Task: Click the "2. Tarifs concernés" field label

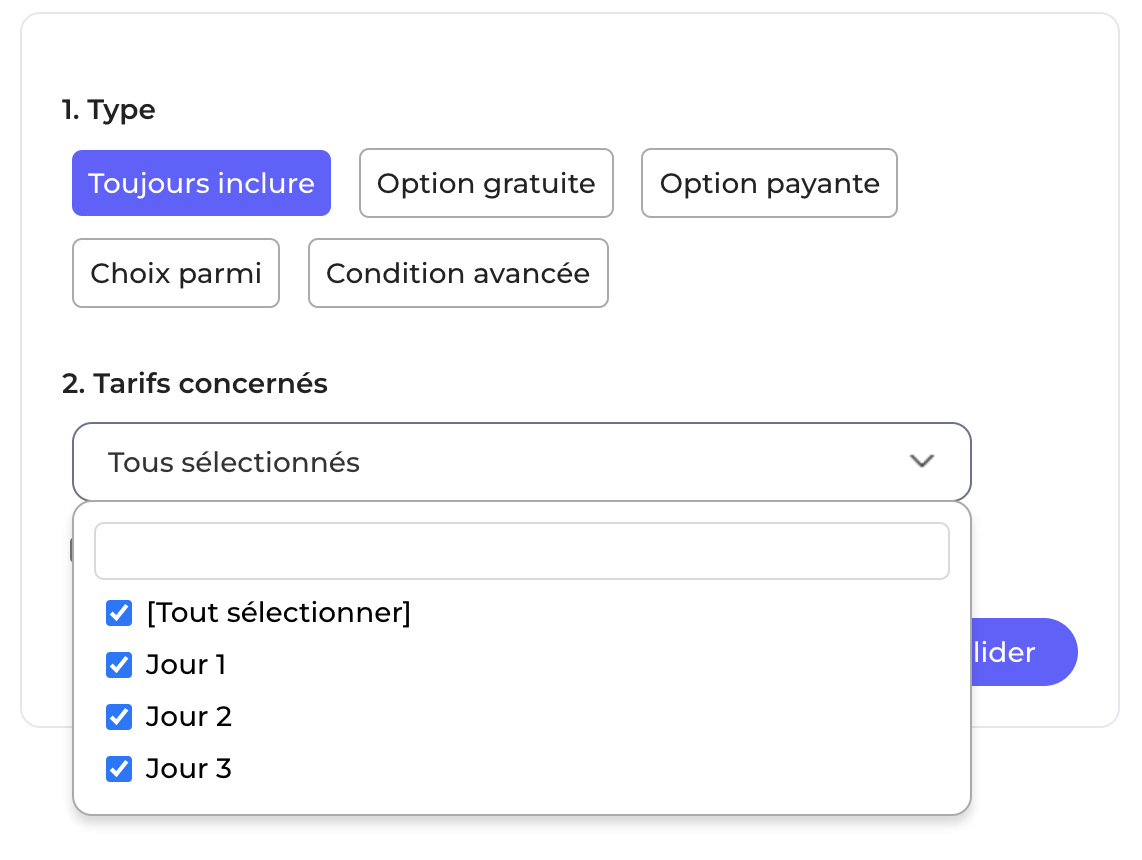Action: tap(195, 383)
